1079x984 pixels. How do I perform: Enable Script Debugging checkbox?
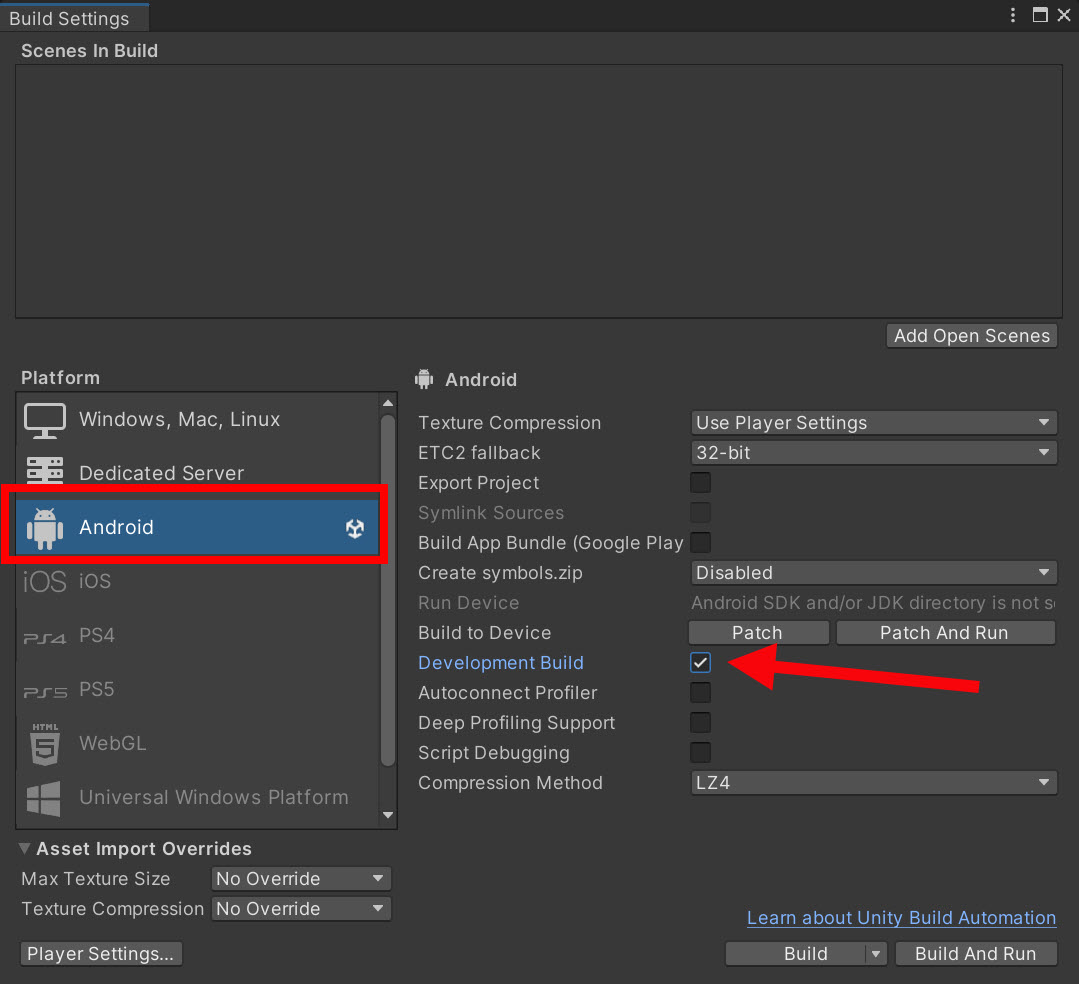701,752
